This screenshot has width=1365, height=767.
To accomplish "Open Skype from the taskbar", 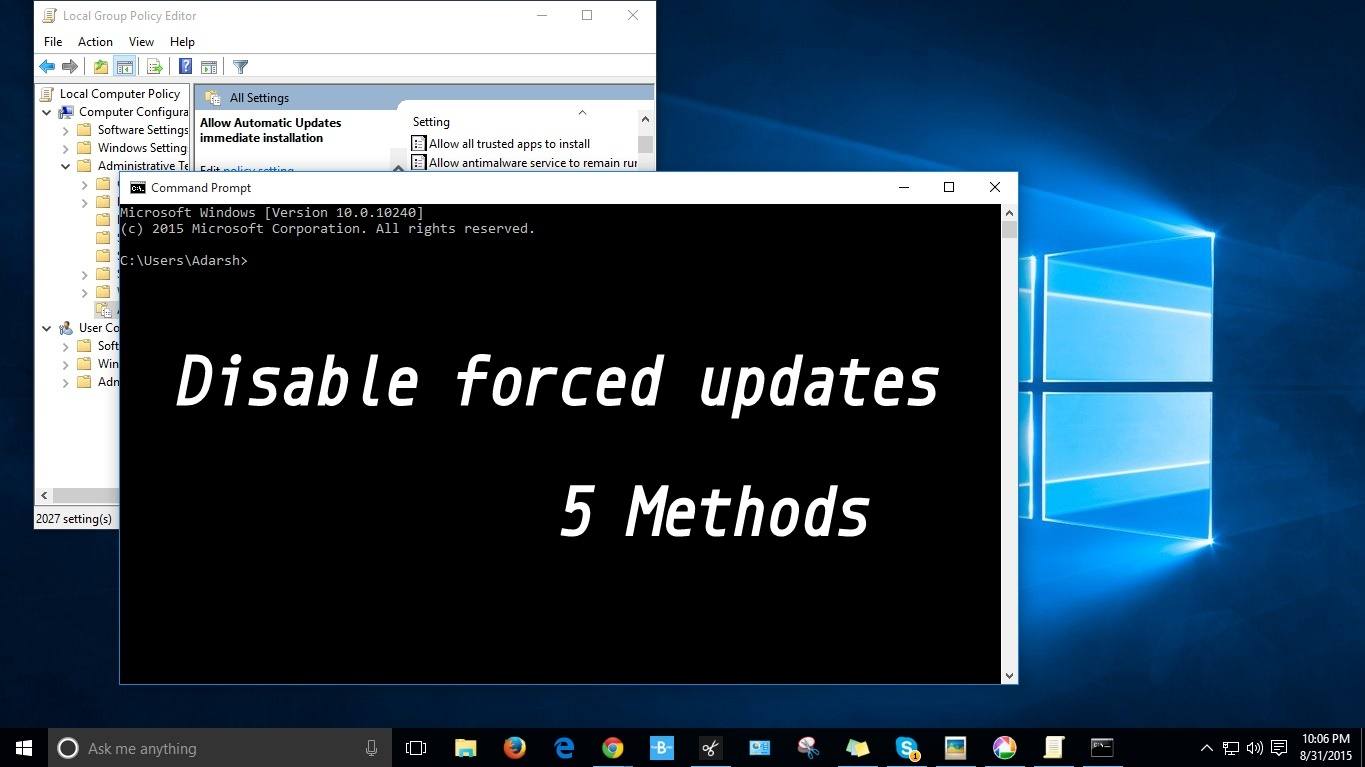I will point(907,748).
